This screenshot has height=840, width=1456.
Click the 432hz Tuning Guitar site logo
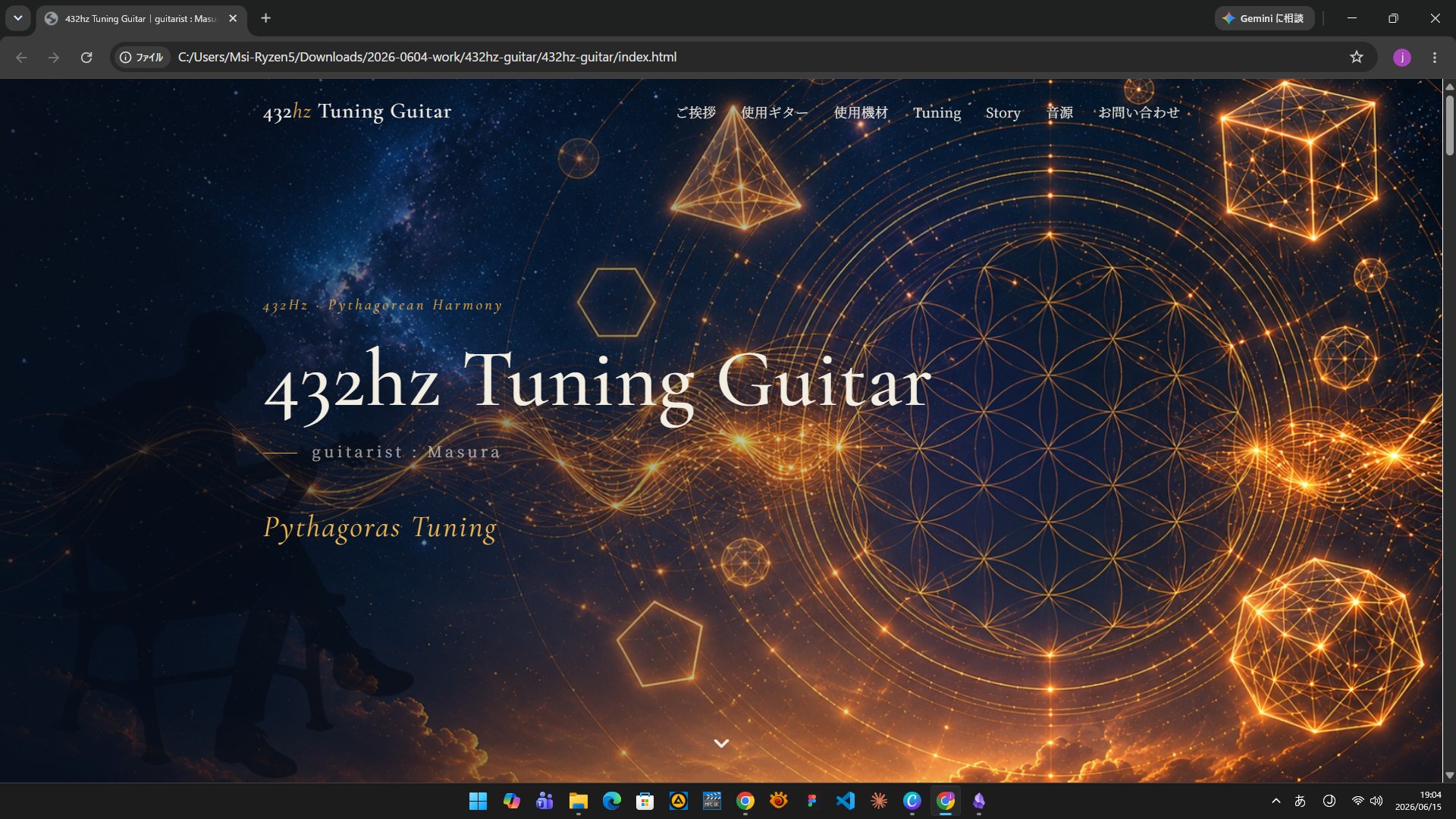357,112
